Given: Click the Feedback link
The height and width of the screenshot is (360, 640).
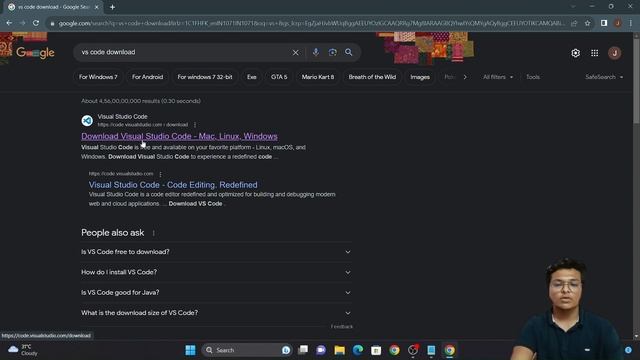Looking at the screenshot, I should point(342,327).
